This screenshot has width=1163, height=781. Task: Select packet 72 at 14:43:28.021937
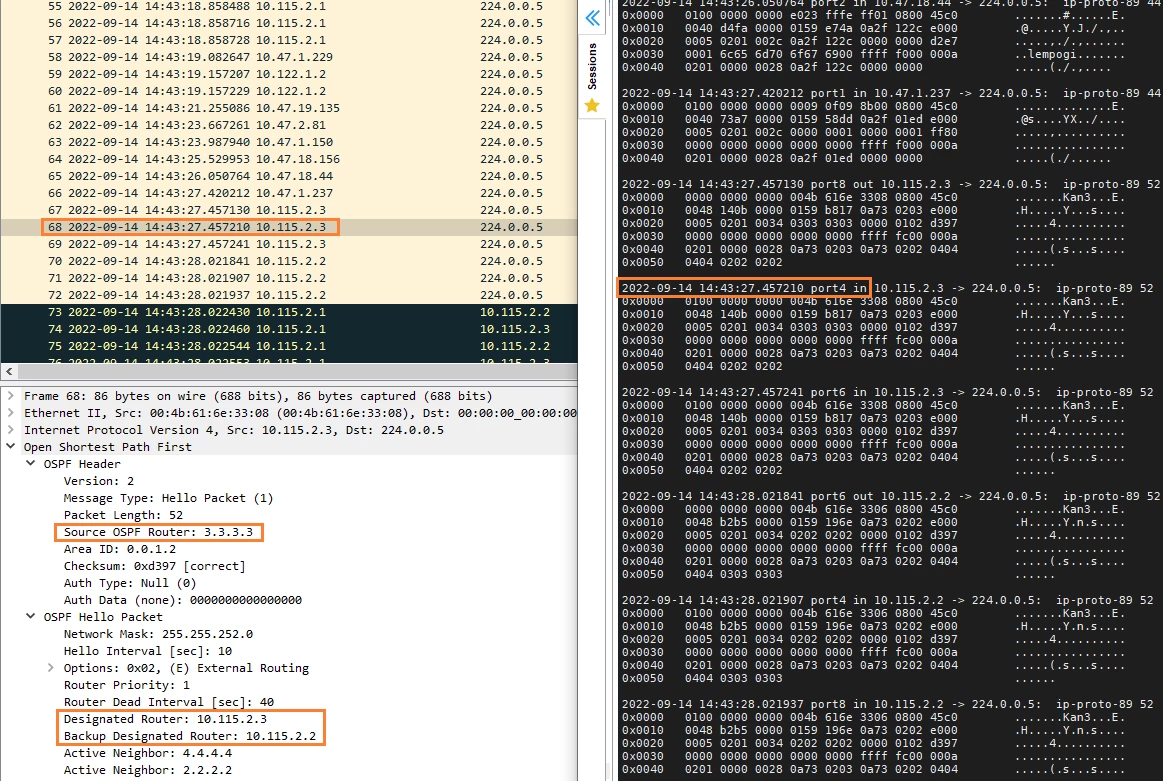(289, 296)
